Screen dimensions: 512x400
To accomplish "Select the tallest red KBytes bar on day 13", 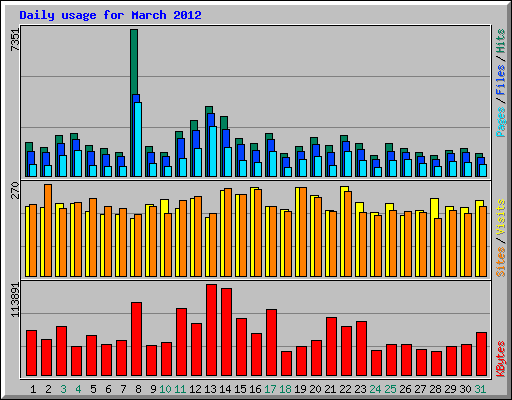I will [x=211, y=330].
